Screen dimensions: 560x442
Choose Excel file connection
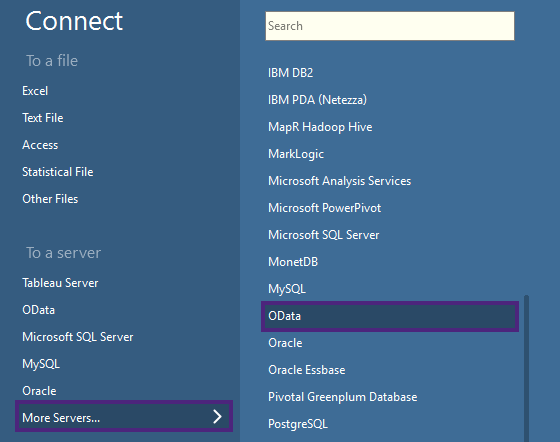(35, 91)
